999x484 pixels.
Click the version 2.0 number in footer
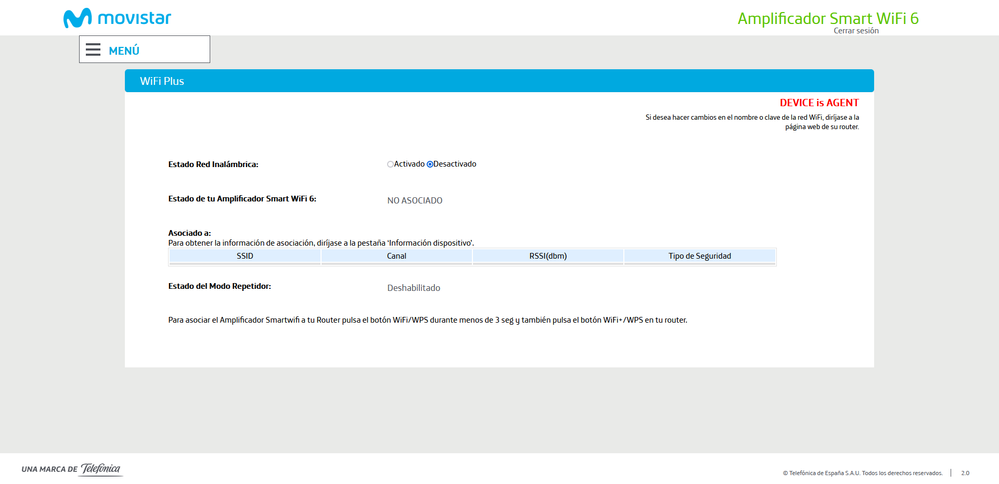[965, 472]
